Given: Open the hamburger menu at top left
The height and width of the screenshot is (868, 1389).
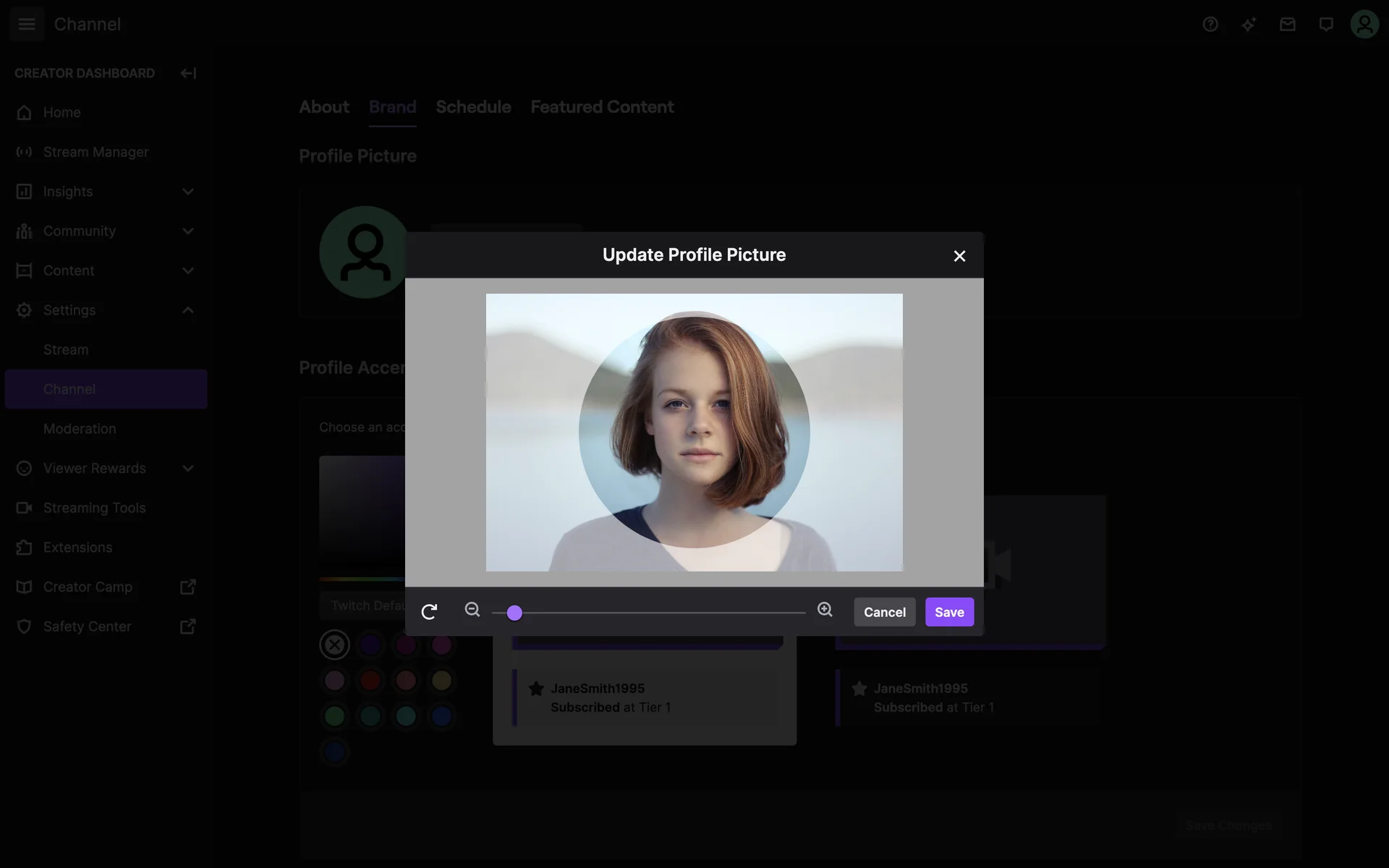Looking at the screenshot, I should coord(27,24).
